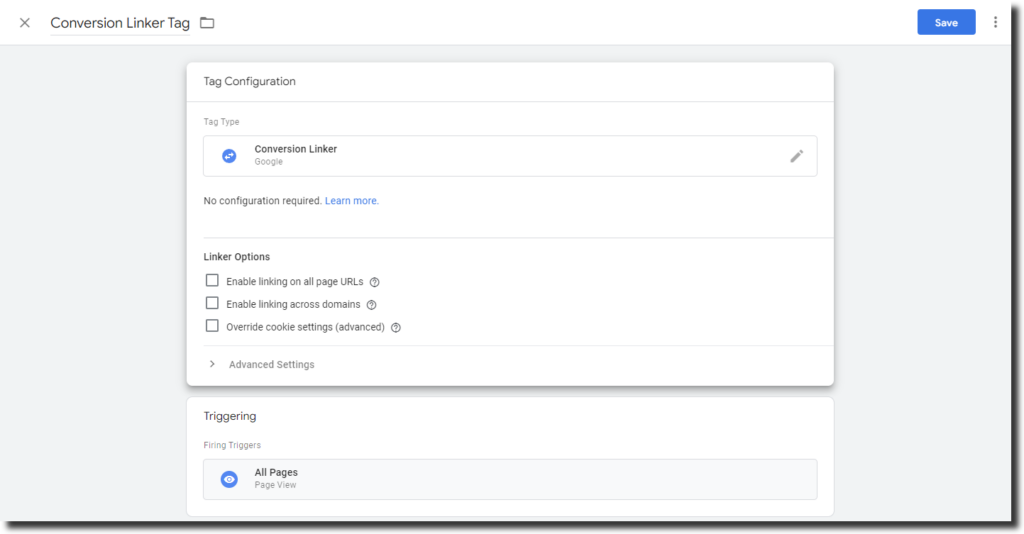
Task: Click the Conversion Linker tag type icon
Action: point(229,156)
